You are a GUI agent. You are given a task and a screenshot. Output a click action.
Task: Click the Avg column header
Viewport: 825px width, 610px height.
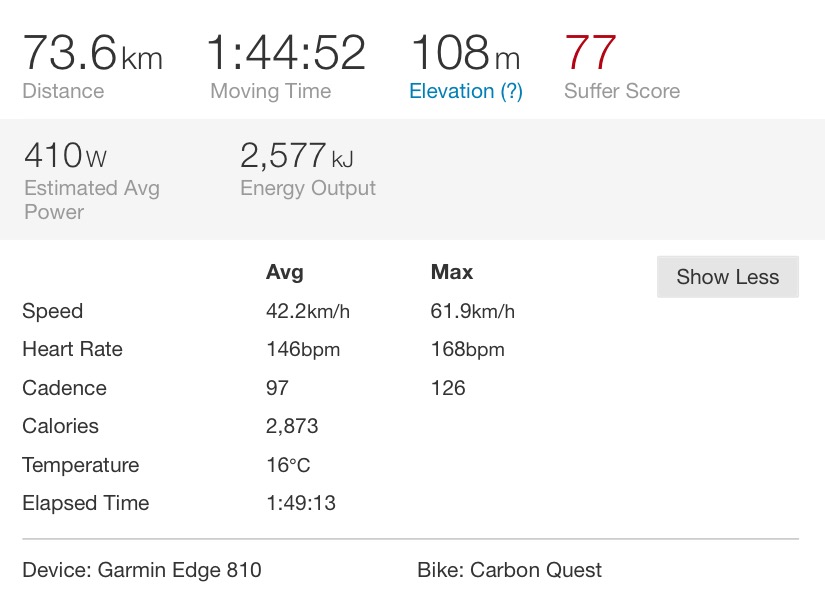coord(285,272)
